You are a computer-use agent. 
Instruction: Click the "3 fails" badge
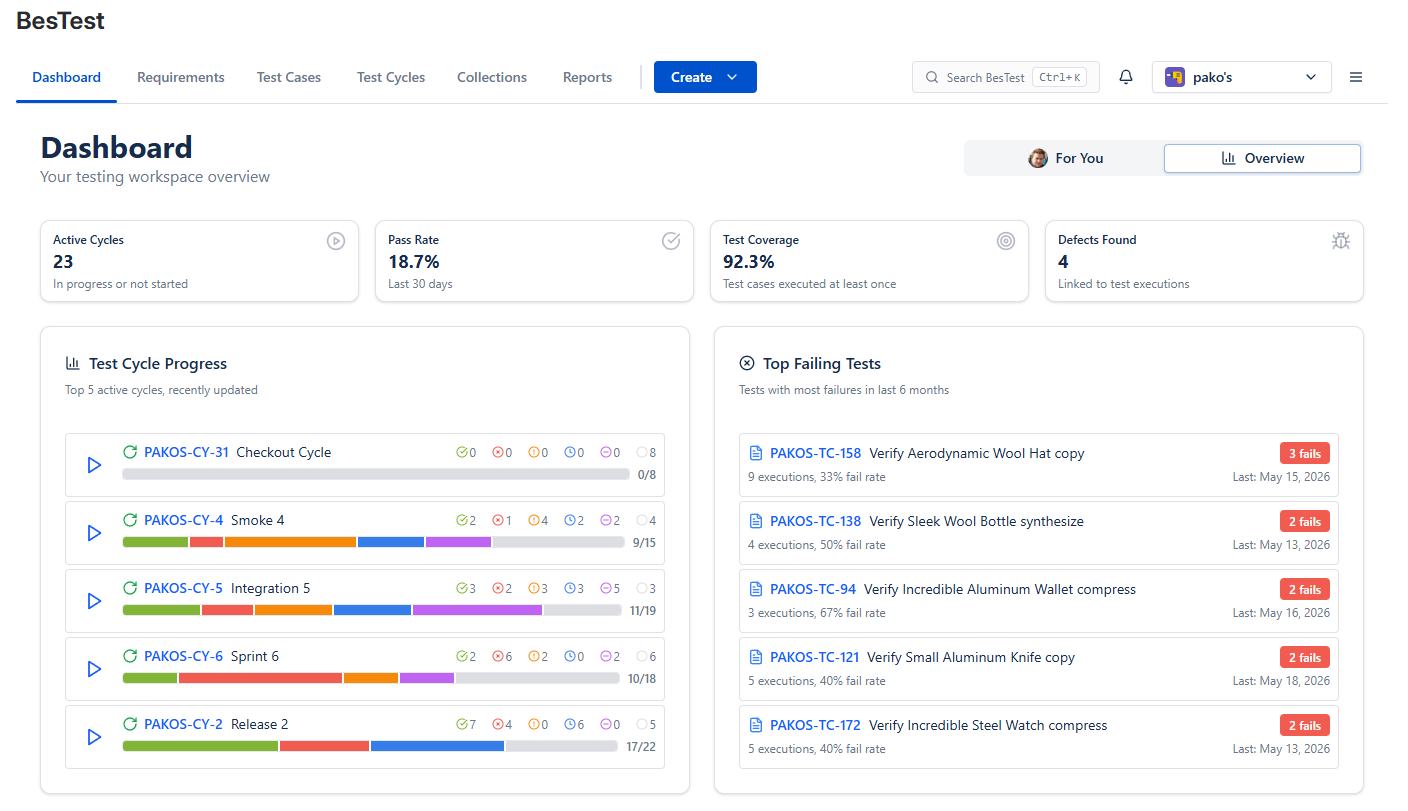[1305, 453]
